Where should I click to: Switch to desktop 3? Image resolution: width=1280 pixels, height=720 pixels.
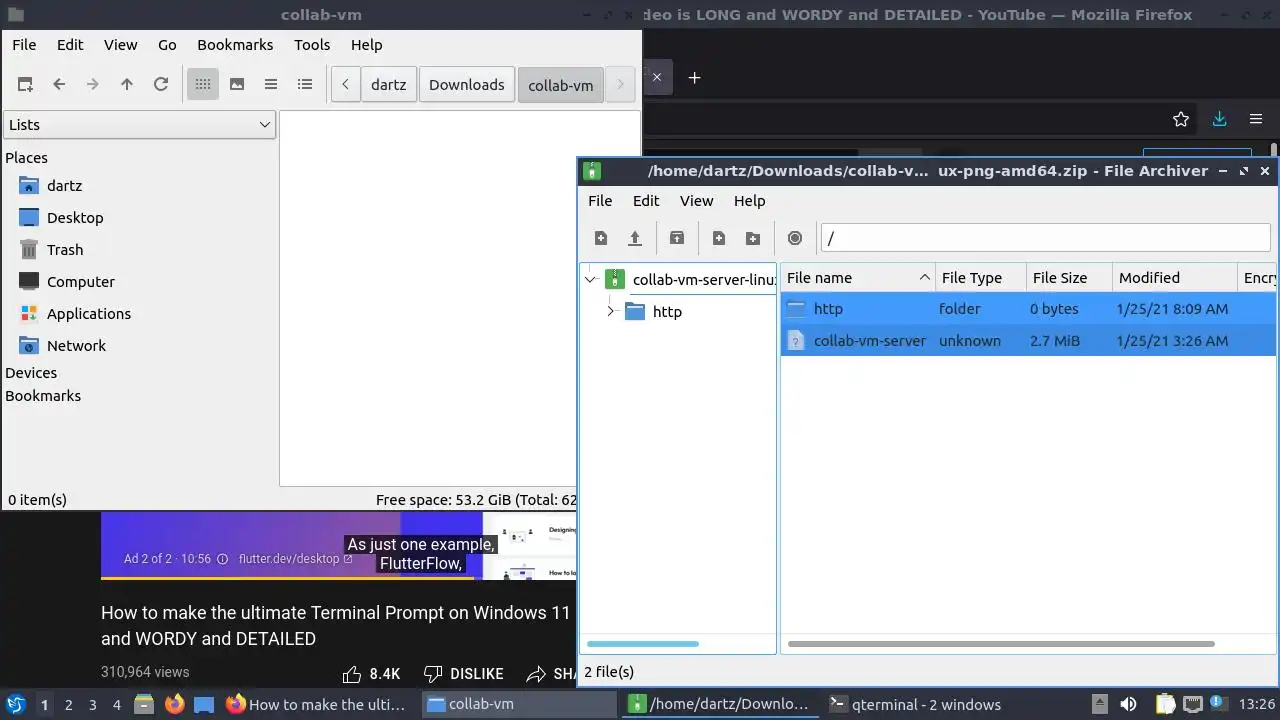[92, 704]
